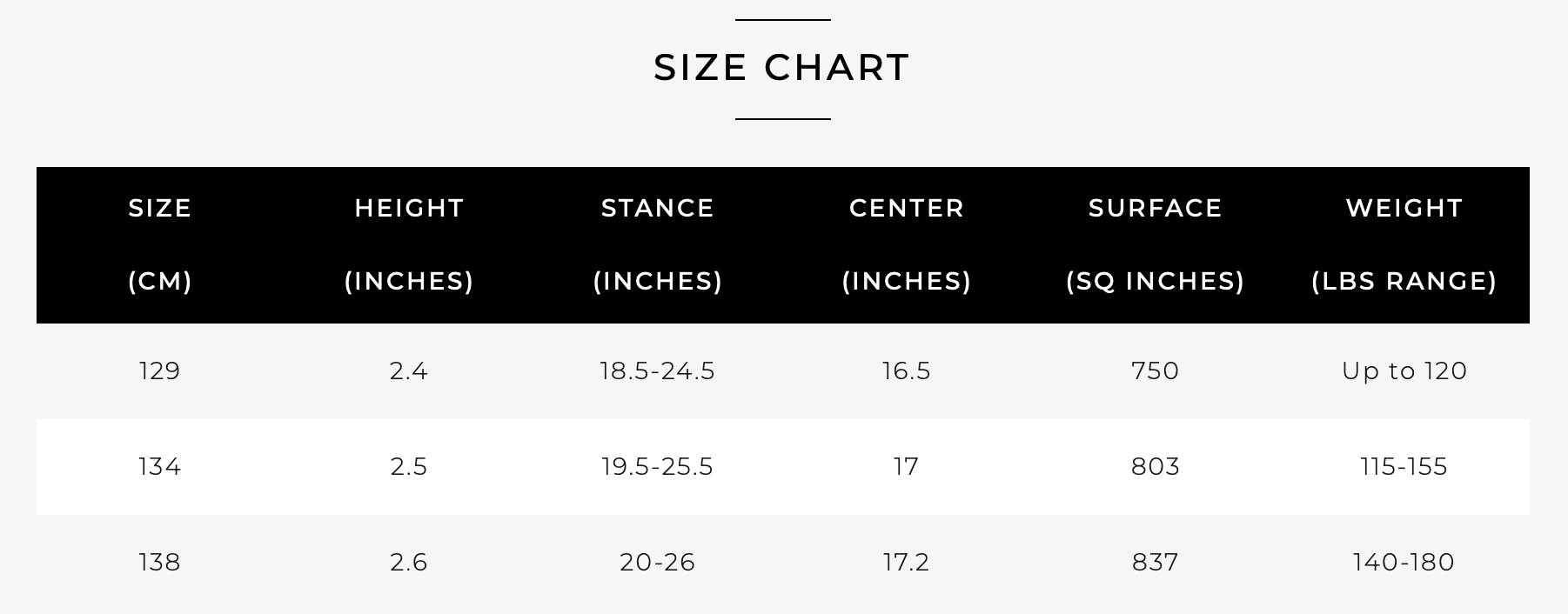The image size is (1568, 614).
Task: Click the 115-155 weight range cell
Action: [x=1404, y=467]
